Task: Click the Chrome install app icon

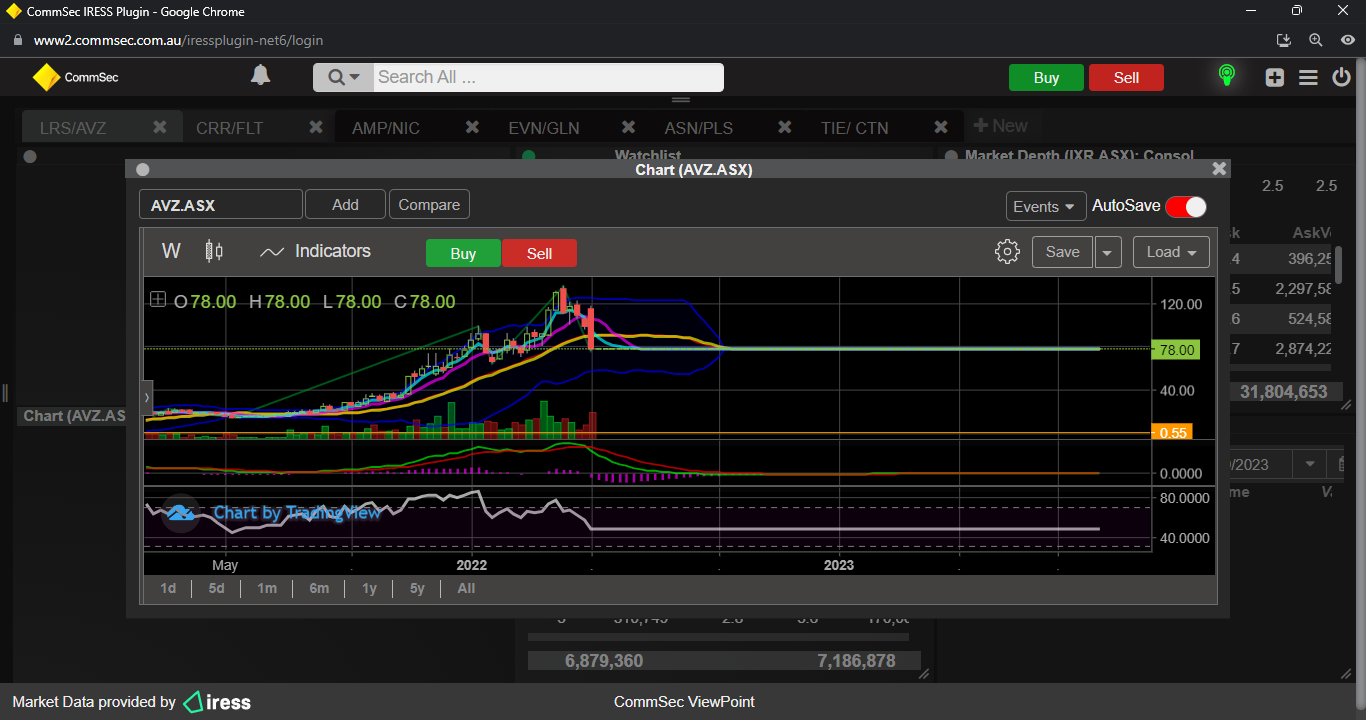Action: (x=1285, y=40)
